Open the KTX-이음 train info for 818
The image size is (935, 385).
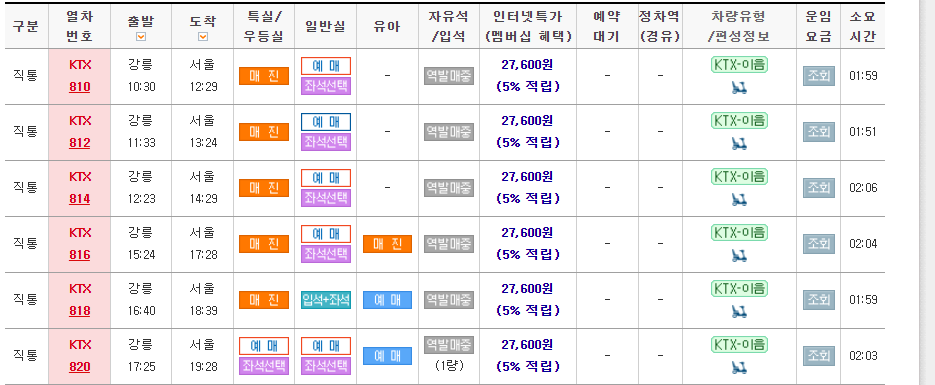(739, 288)
